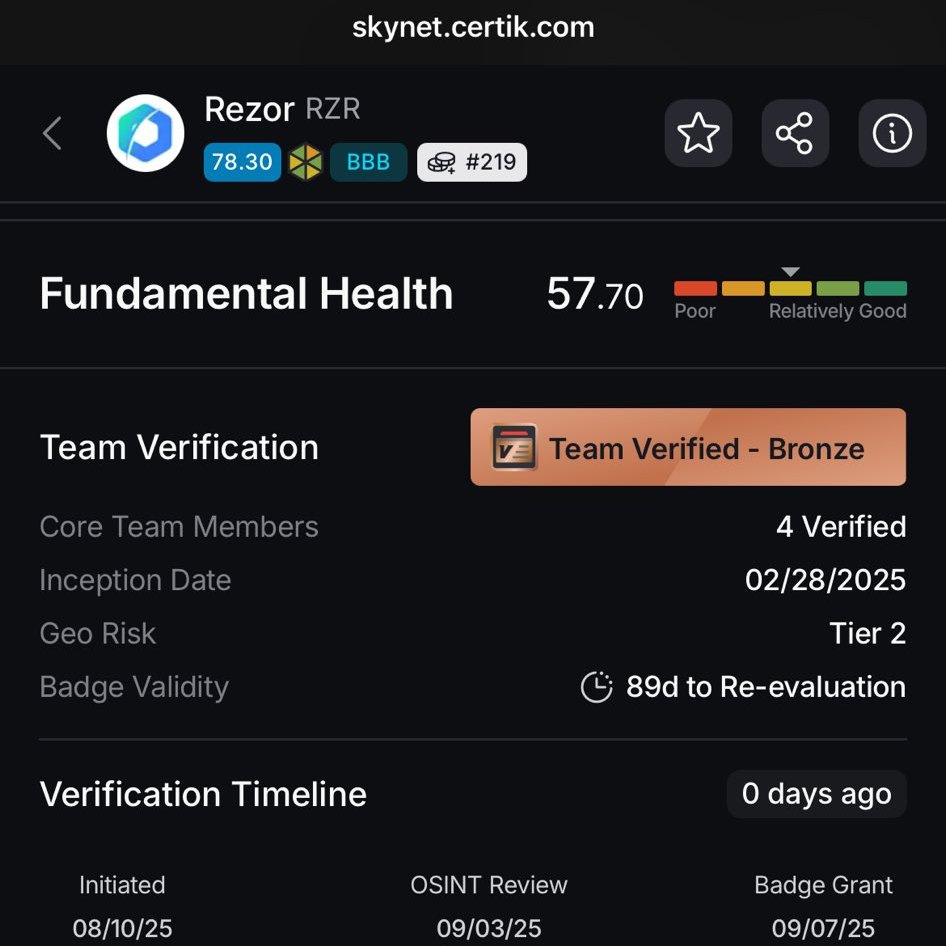Select the BBB rating badge
The height and width of the screenshot is (946, 946).
pyautogui.click(x=368, y=162)
